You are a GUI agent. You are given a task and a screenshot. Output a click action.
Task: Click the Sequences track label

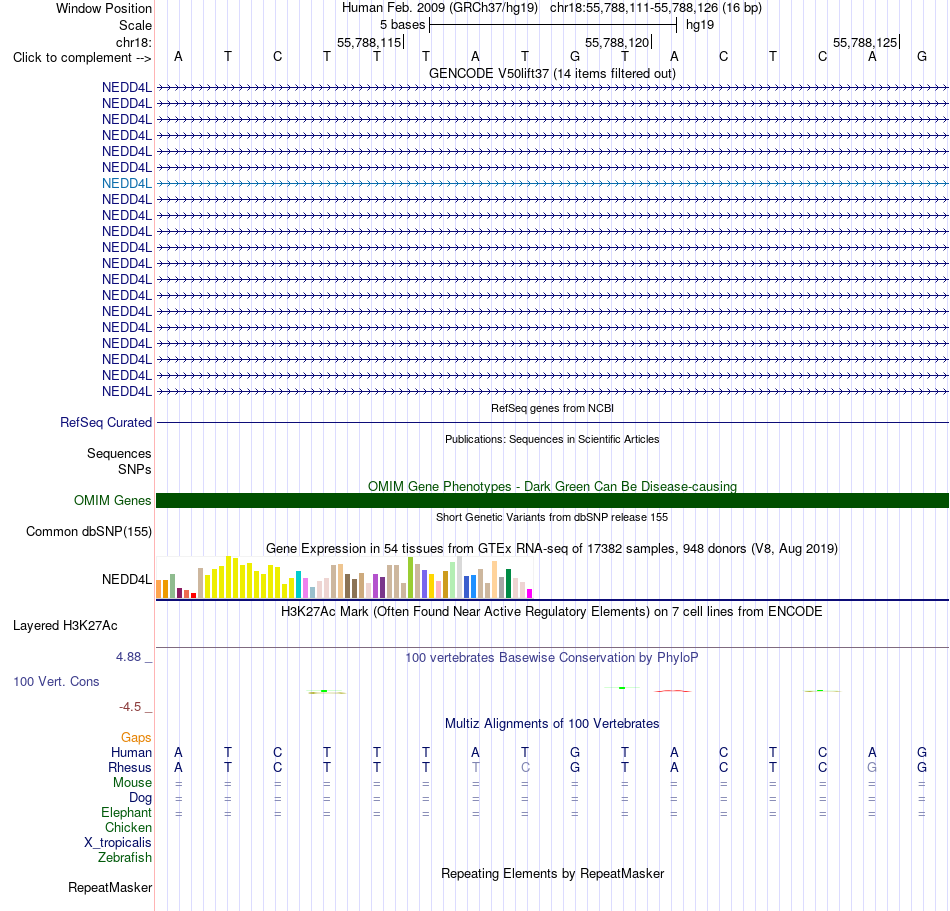[x=119, y=453]
